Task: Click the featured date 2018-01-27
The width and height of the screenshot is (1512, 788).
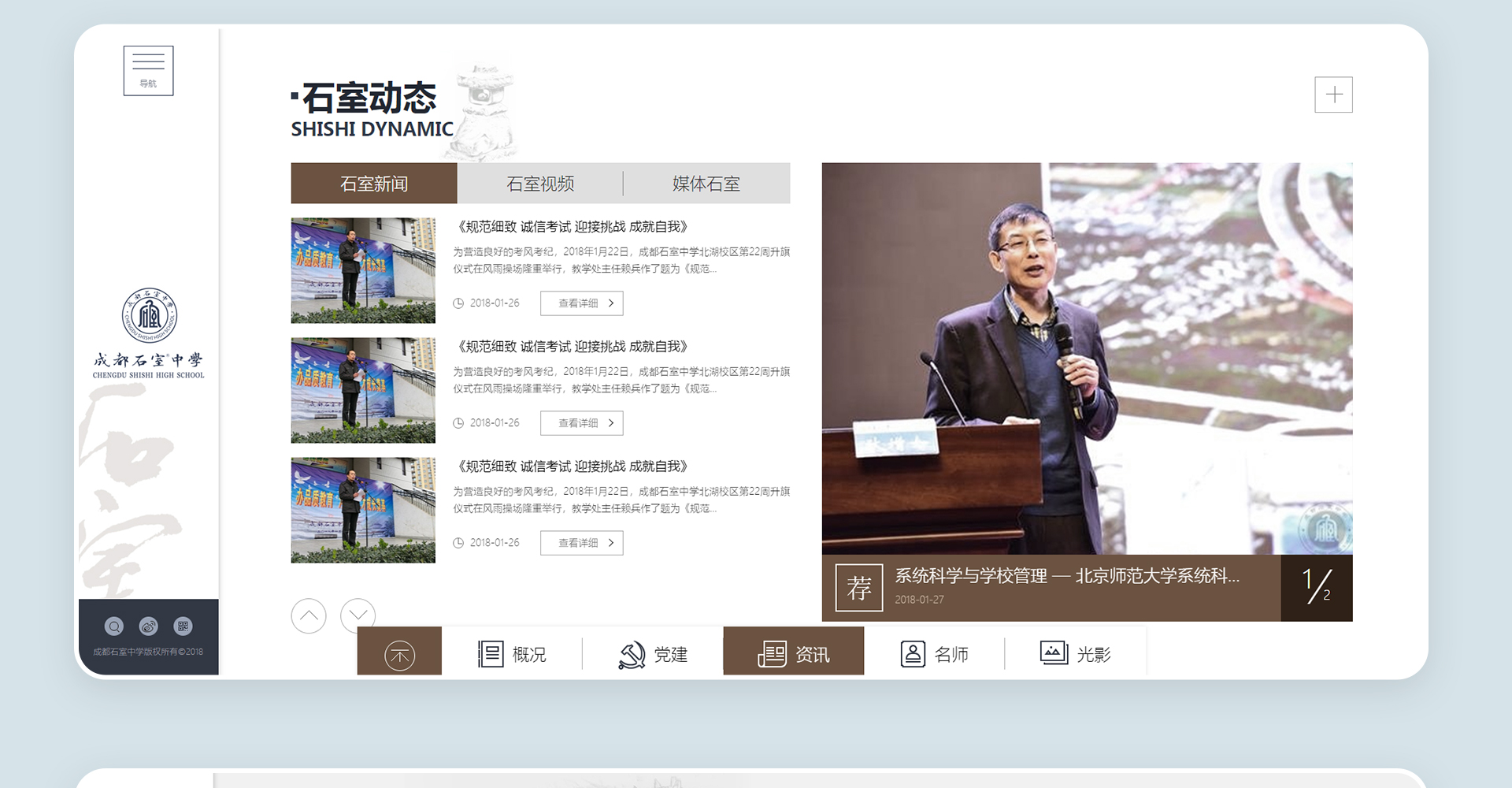Action: pos(919,600)
